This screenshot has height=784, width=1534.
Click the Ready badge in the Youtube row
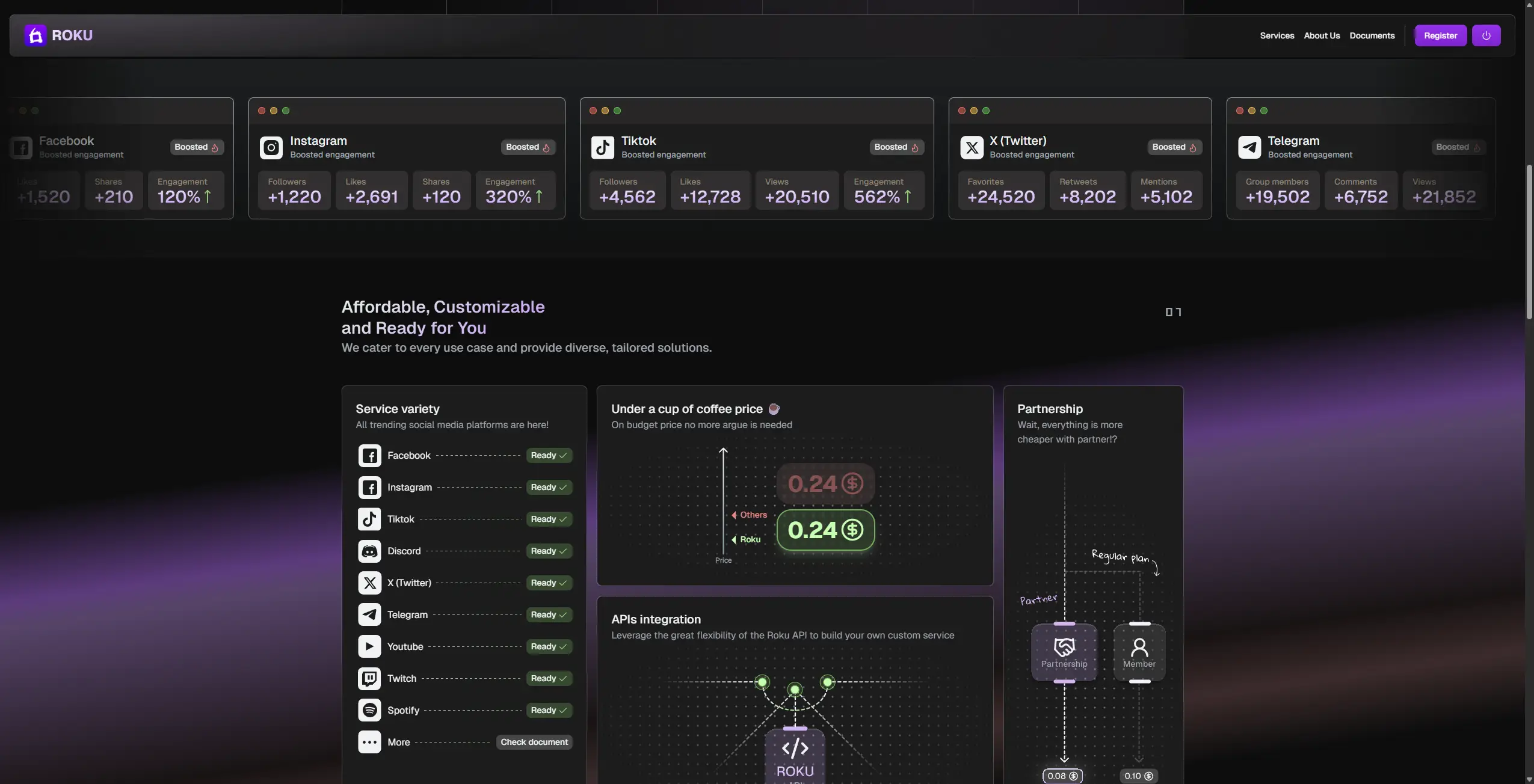pyautogui.click(x=549, y=647)
